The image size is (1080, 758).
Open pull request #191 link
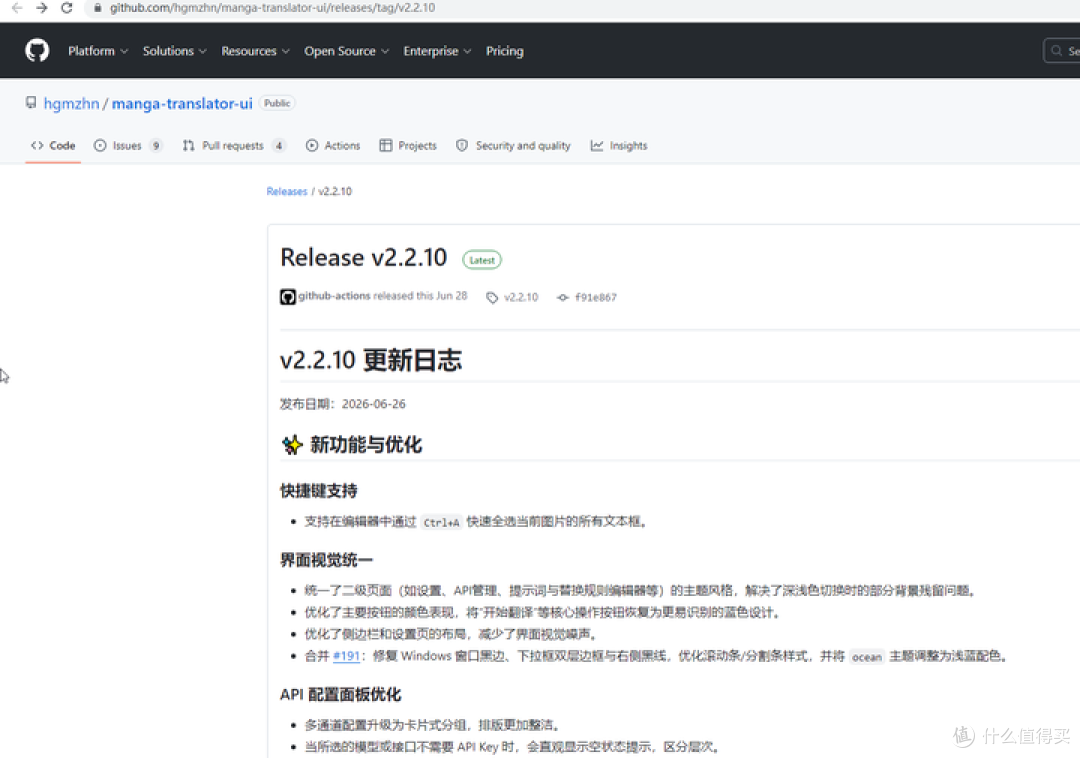coord(346,655)
